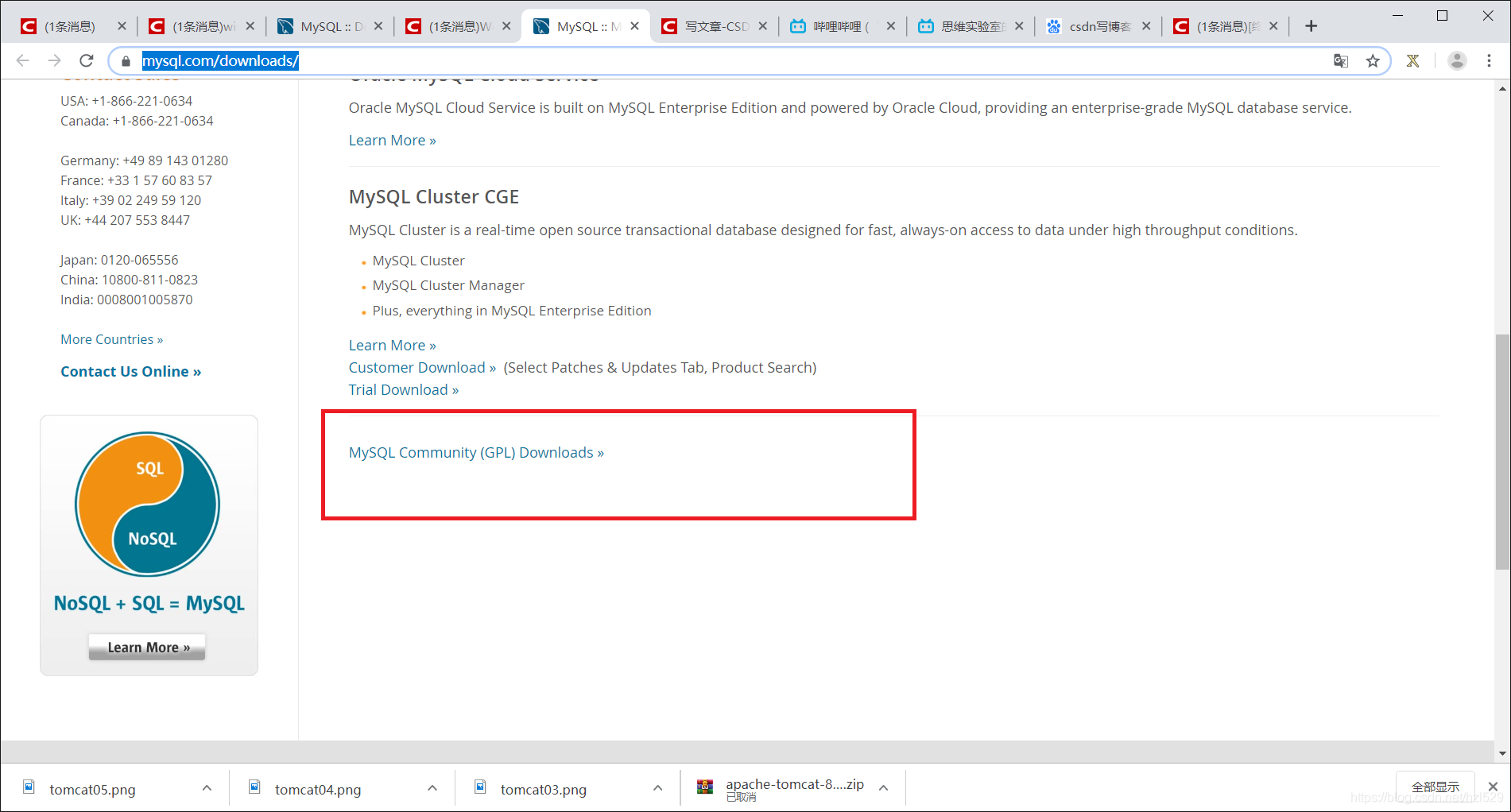The image size is (1511, 812).
Task: Click USA: +1-866-221-0634 phone text
Action: (x=126, y=101)
